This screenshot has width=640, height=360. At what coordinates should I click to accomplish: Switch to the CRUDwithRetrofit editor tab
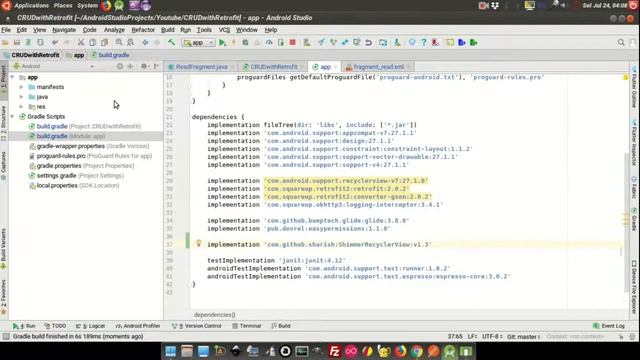click(273, 67)
